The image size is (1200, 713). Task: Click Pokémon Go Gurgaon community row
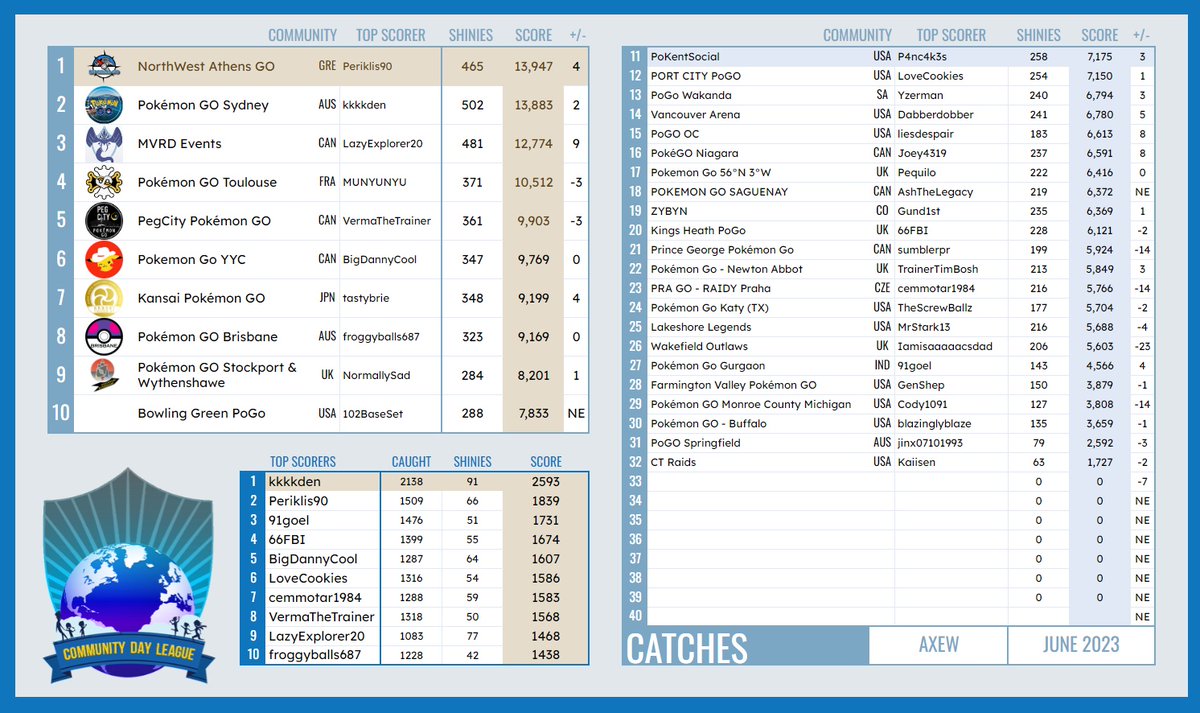point(899,366)
